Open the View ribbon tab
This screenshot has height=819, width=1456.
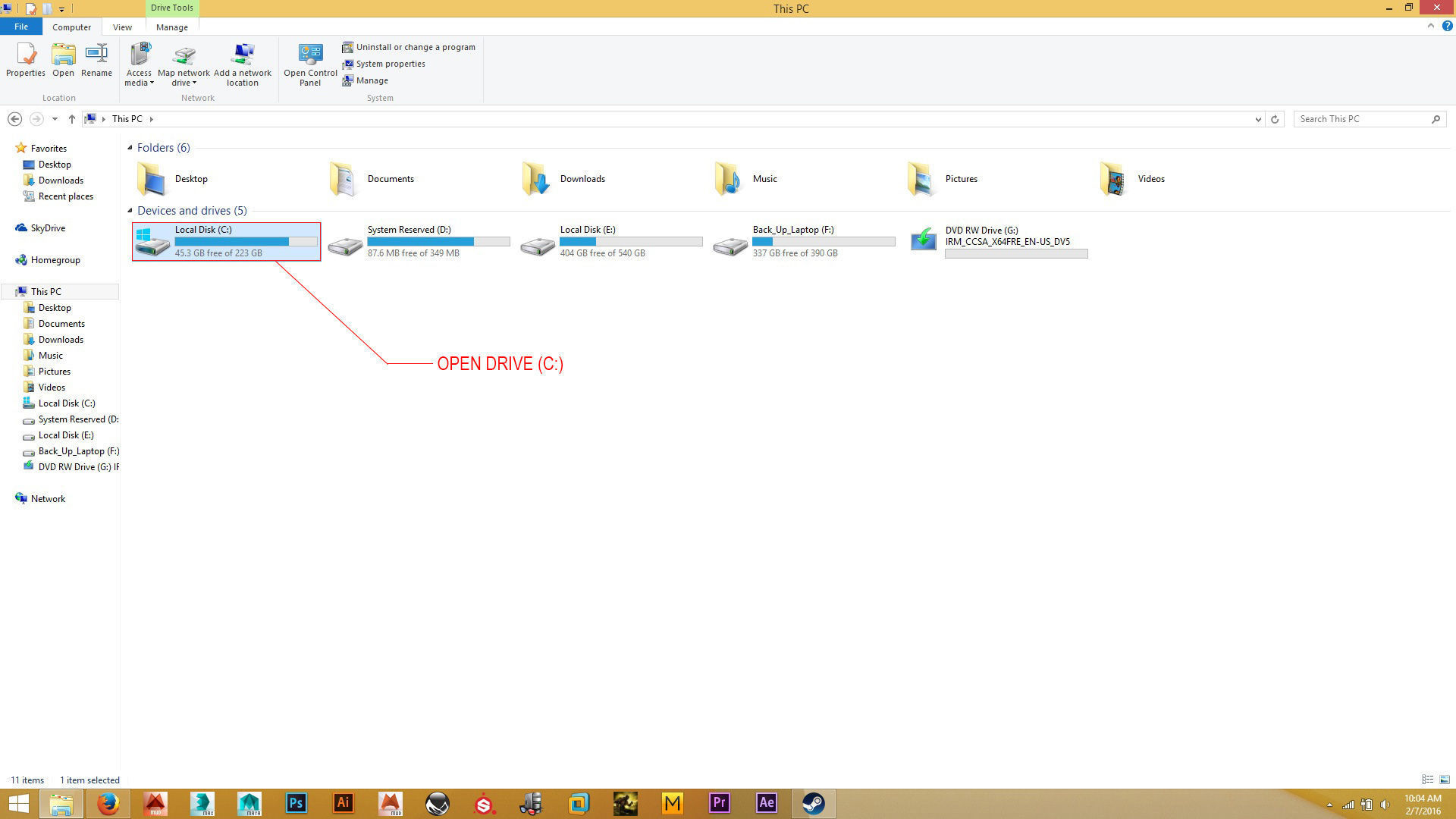tap(122, 27)
